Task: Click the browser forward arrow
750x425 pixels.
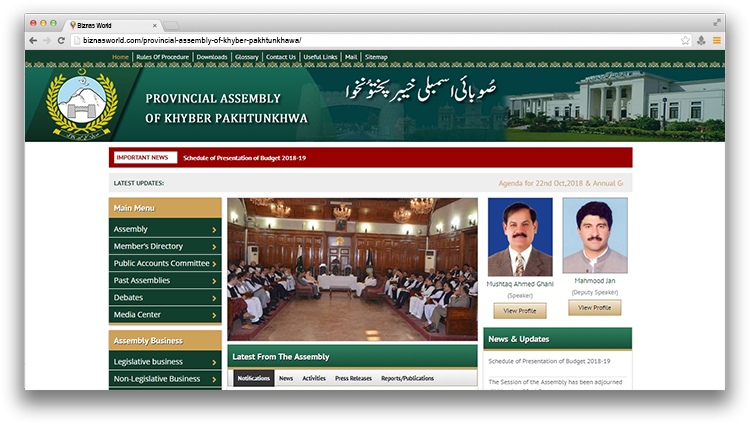Action: click(x=47, y=40)
